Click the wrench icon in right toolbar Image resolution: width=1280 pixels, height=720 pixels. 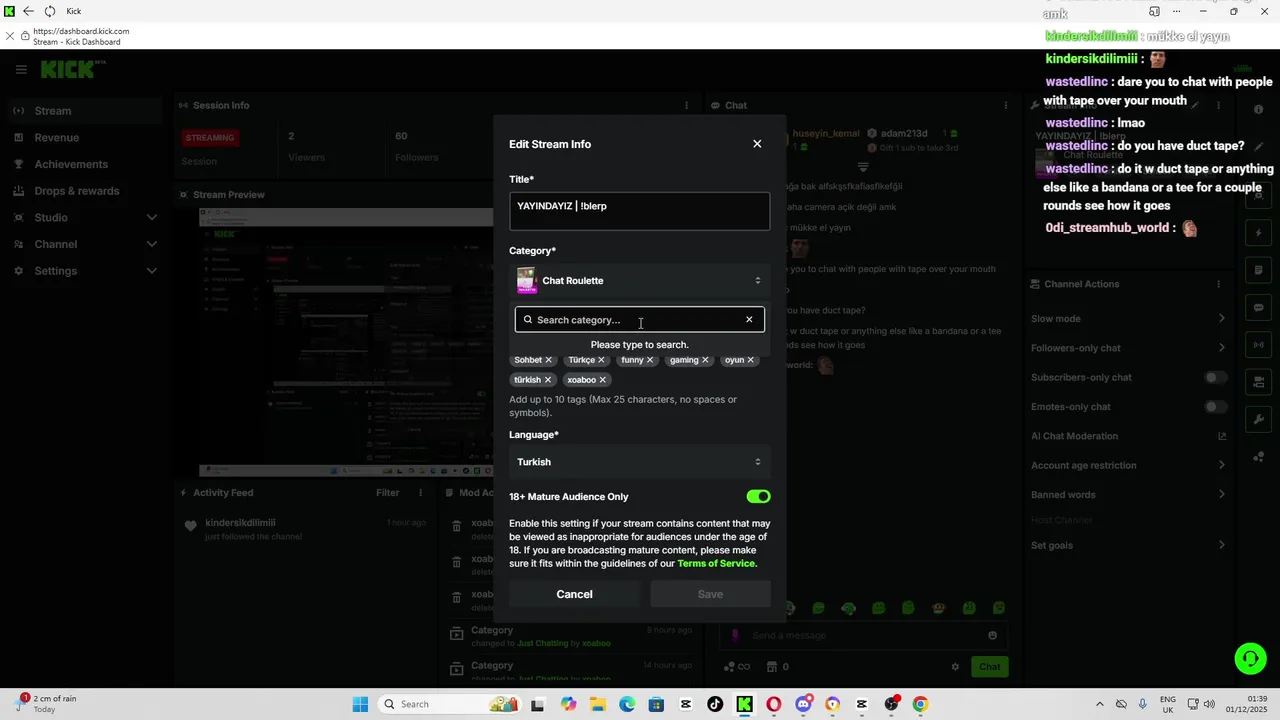point(1259,419)
